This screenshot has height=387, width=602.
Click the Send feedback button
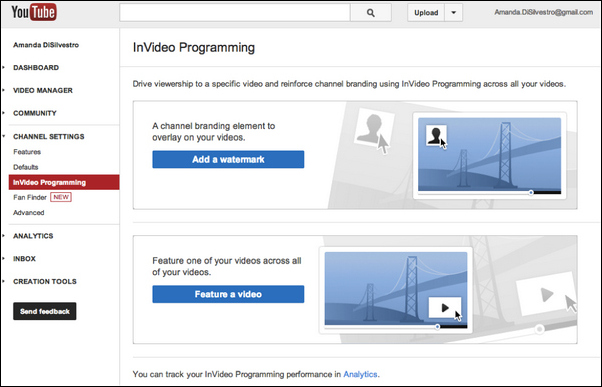point(45,311)
